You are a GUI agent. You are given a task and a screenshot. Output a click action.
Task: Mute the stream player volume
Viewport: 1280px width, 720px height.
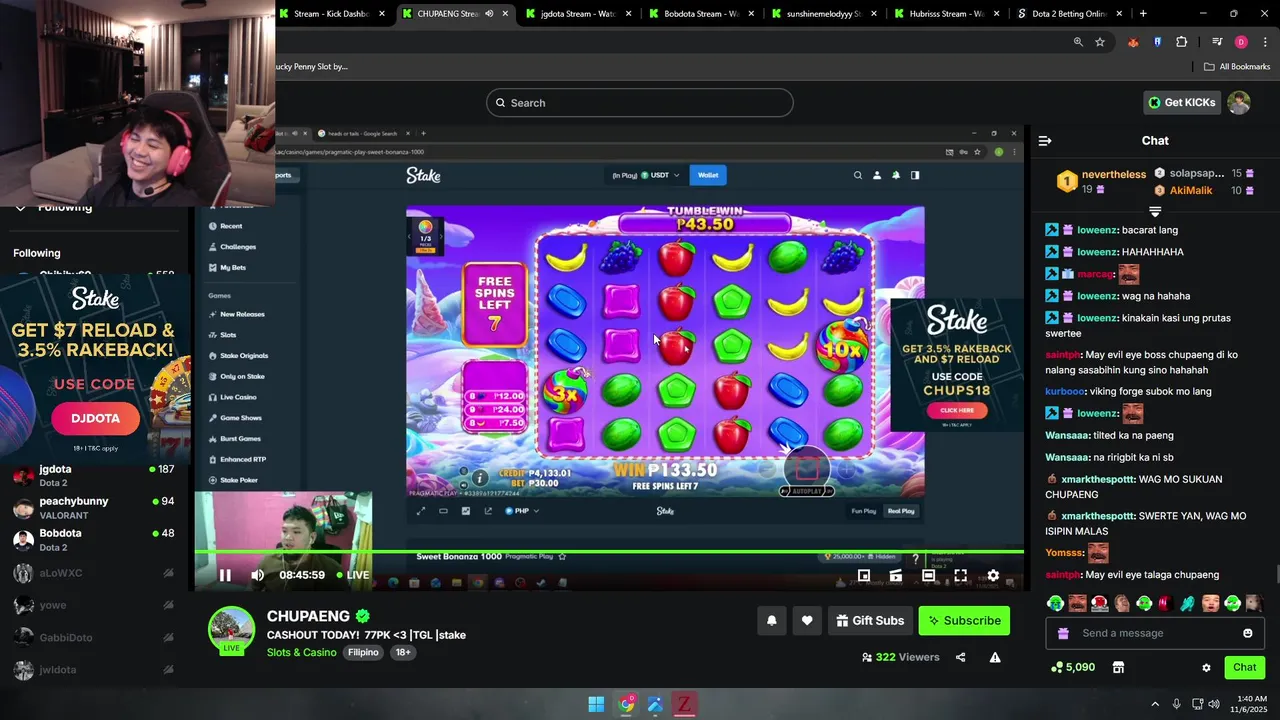click(x=257, y=575)
